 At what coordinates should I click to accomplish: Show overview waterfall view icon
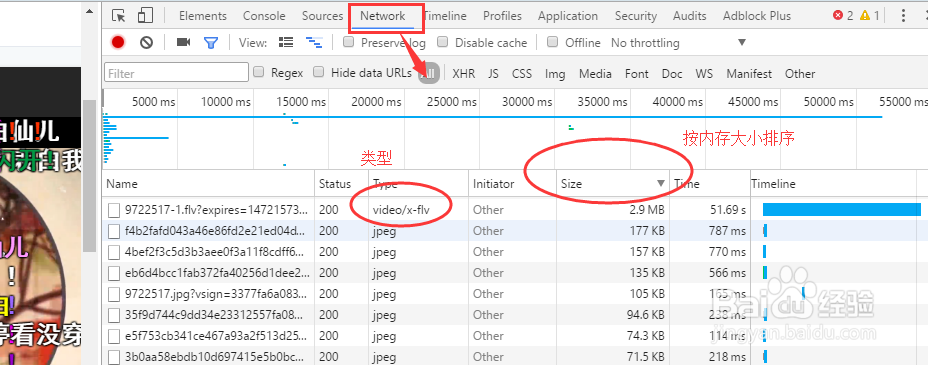pyautogui.click(x=314, y=42)
